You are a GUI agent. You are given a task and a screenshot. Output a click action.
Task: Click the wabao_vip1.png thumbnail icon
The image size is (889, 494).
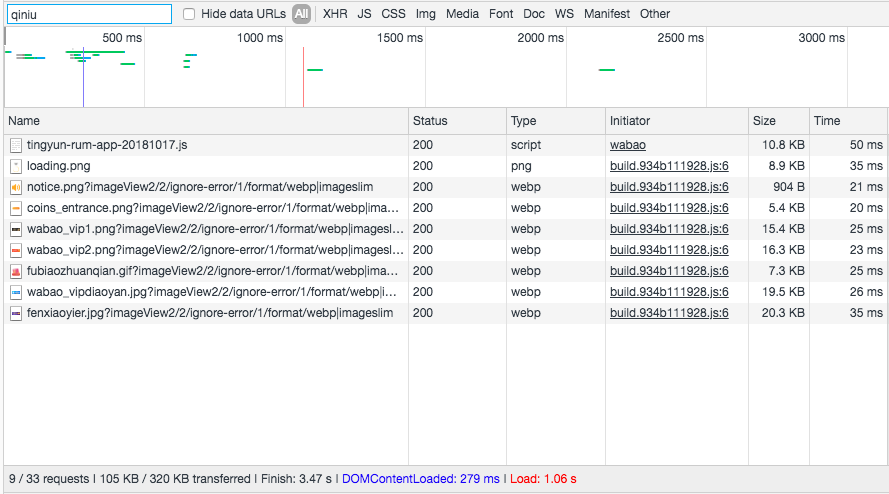click(16, 229)
